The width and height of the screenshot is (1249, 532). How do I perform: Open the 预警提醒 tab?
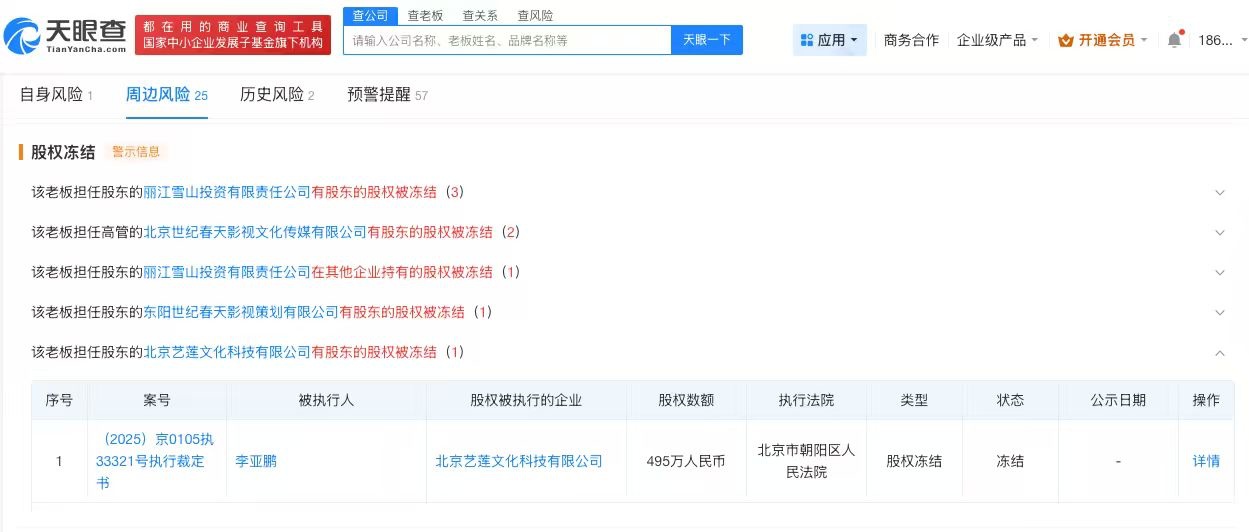coord(387,95)
